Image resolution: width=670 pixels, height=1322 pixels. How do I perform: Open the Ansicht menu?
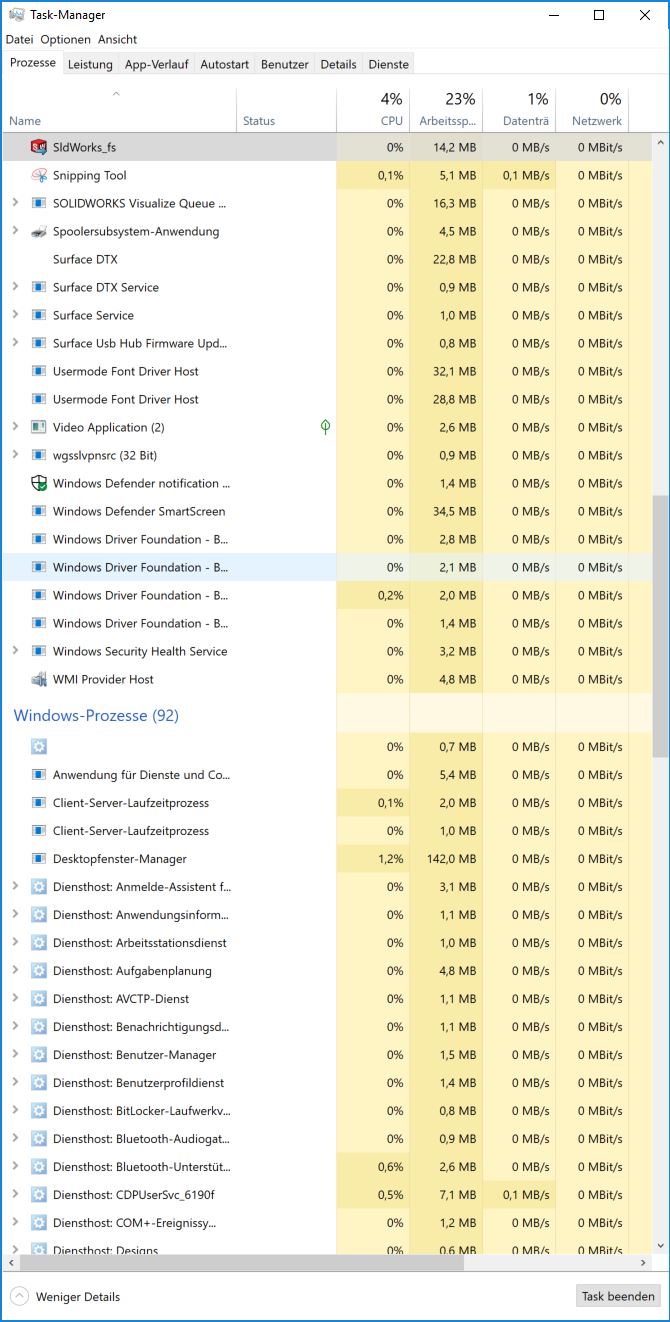(x=117, y=39)
